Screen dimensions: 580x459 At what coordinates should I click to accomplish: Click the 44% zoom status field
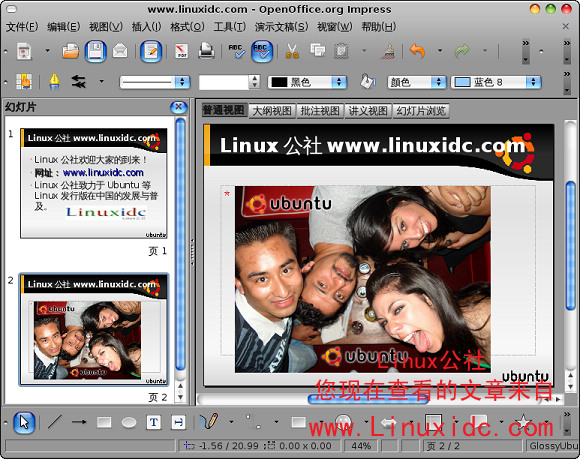(361, 446)
